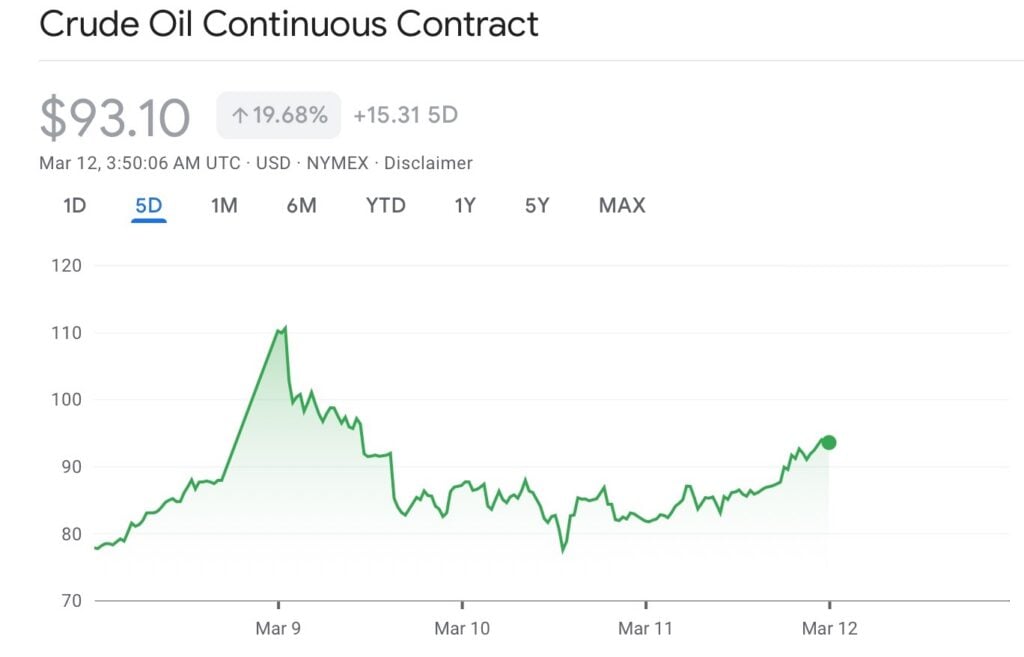Switch to the 1M view
Image resolution: width=1024 pixels, height=657 pixels.
point(224,205)
